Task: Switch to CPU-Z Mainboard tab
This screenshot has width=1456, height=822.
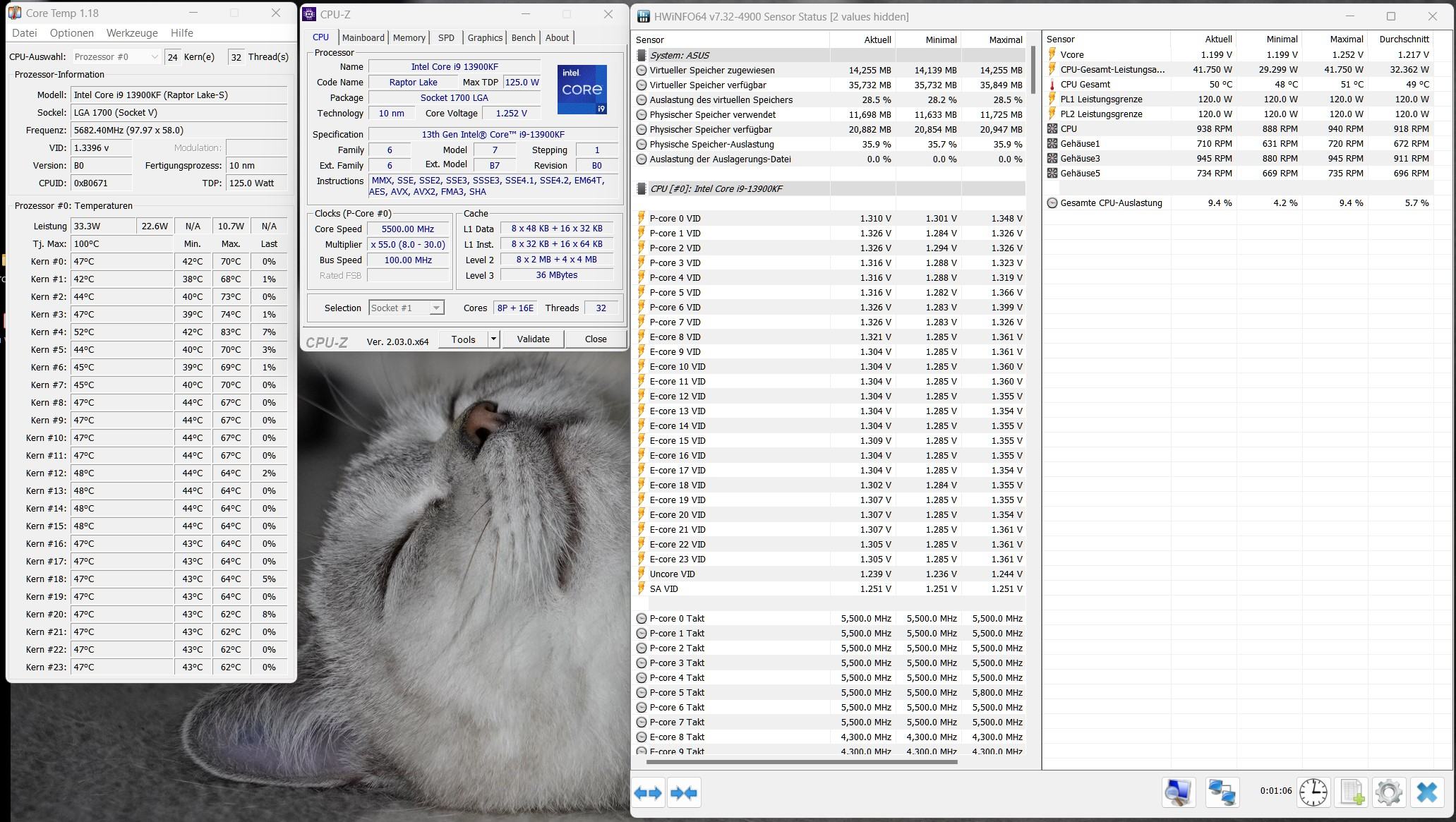Action: tap(363, 38)
